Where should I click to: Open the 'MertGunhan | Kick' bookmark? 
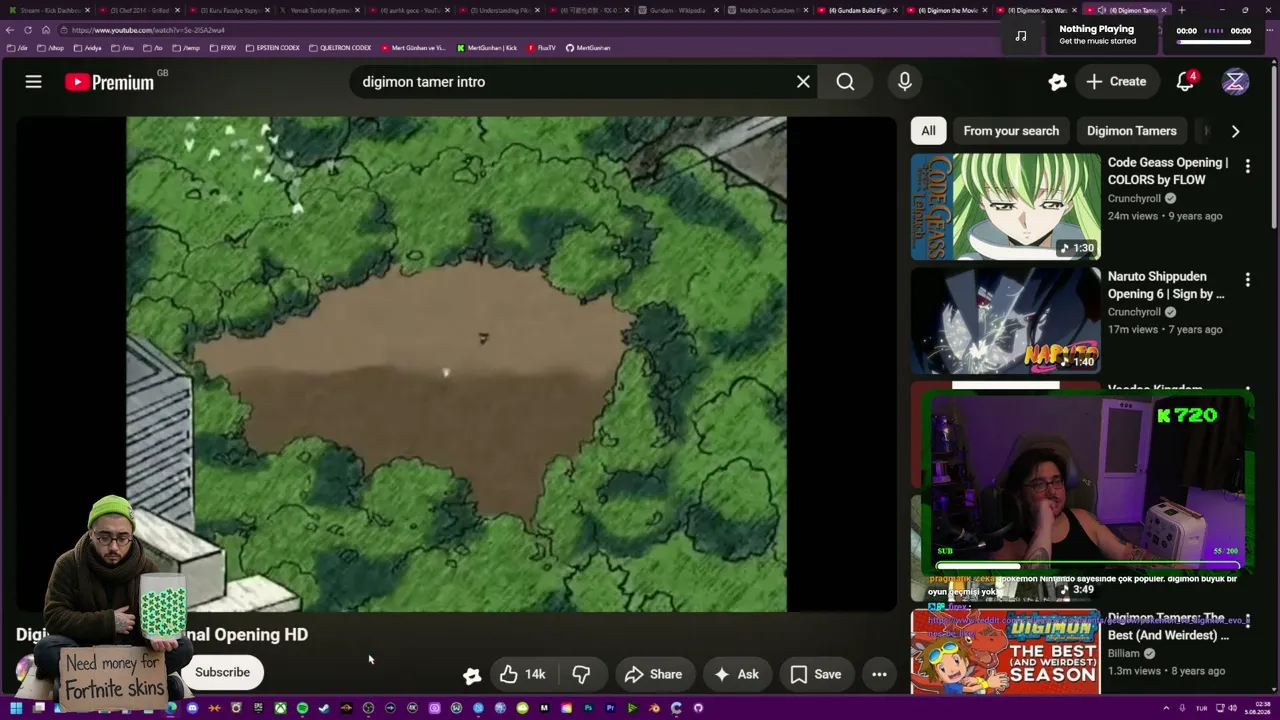pyautogui.click(x=487, y=48)
